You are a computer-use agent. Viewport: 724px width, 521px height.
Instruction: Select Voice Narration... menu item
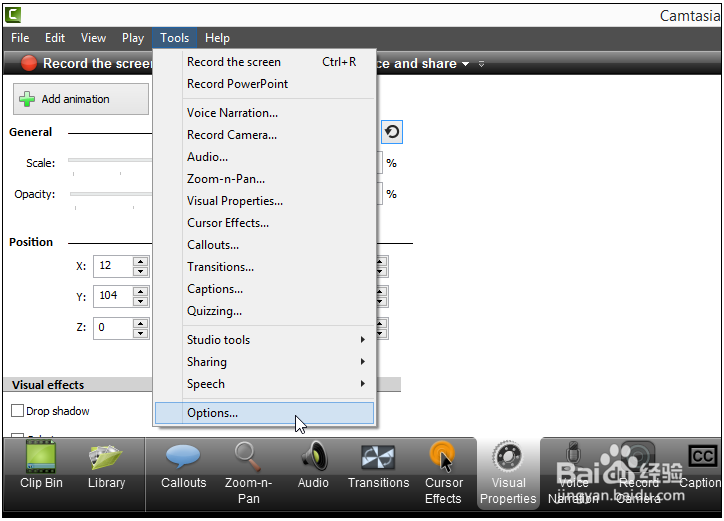[265, 113]
